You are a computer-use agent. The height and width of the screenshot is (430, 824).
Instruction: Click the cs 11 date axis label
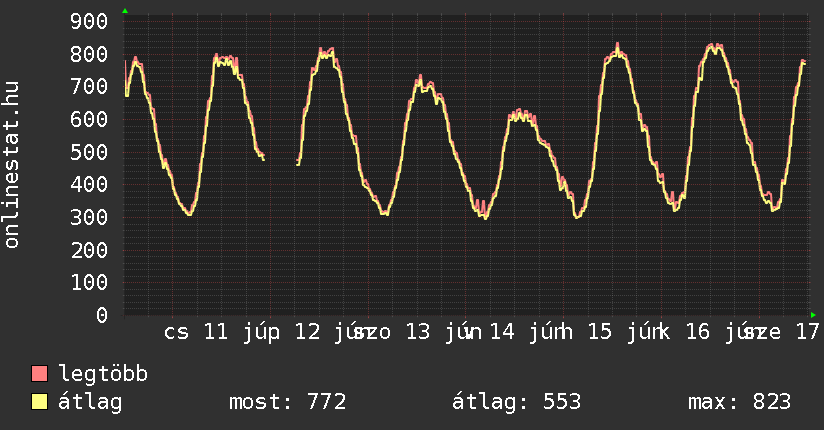[x=195, y=332]
